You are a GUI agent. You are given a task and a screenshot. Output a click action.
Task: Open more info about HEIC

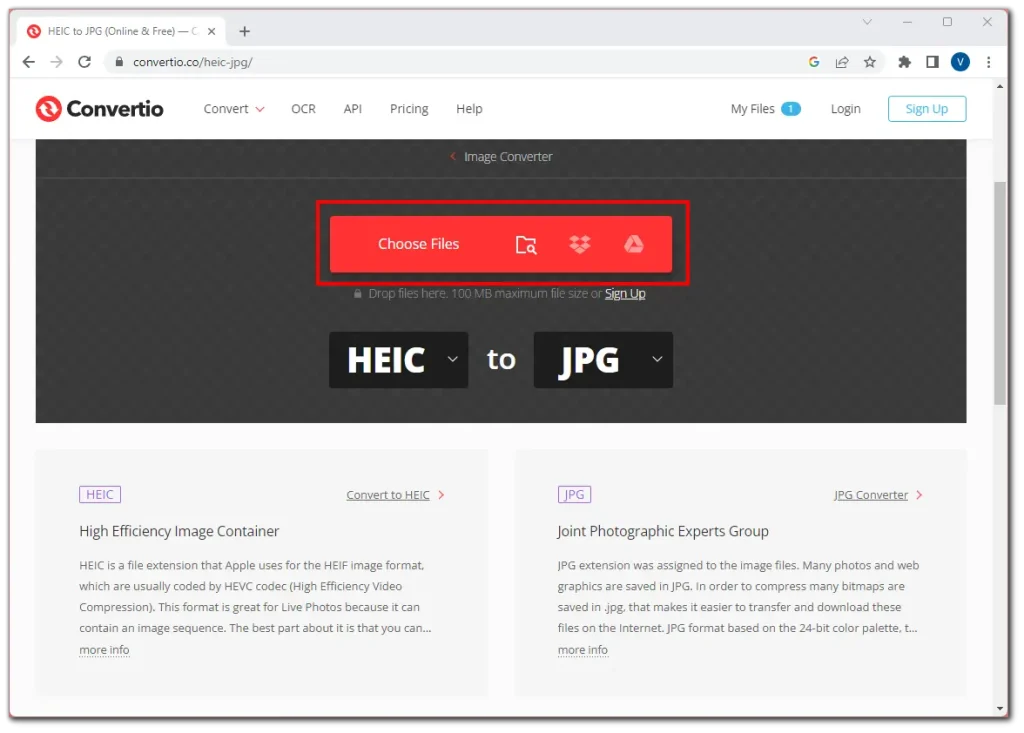point(104,650)
